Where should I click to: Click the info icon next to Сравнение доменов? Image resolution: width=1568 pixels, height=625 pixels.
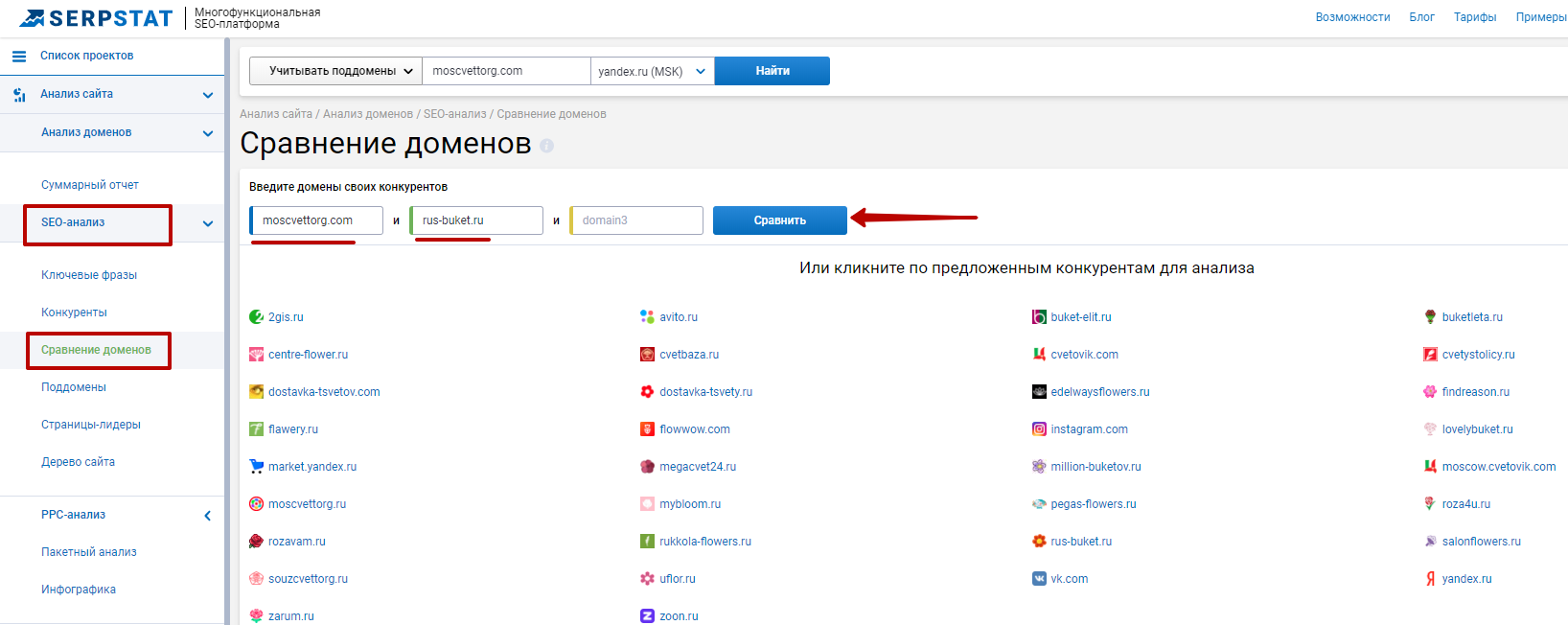click(546, 146)
